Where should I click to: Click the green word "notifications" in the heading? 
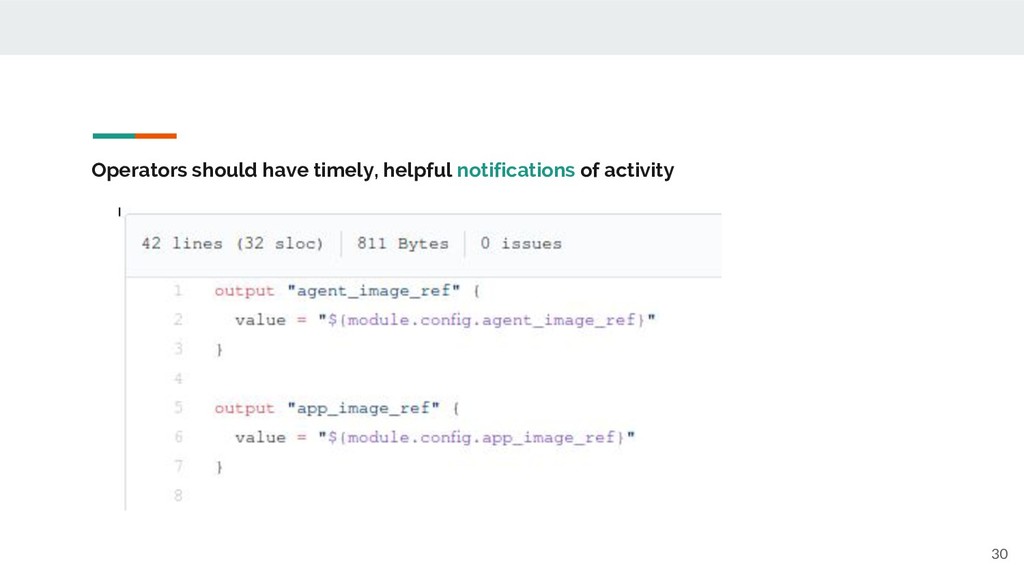coord(515,170)
